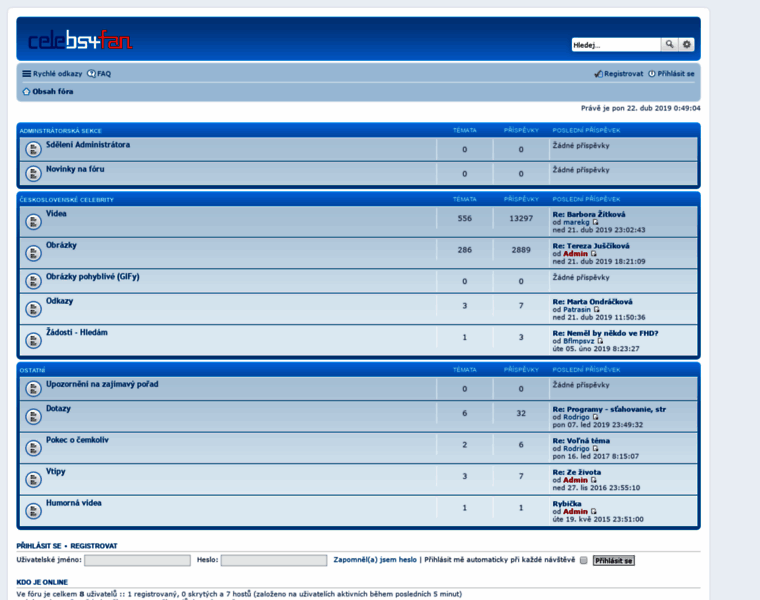The image size is (760, 600).
Task: Open Re: Barbora Žitková last post
Action: pos(589,214)
